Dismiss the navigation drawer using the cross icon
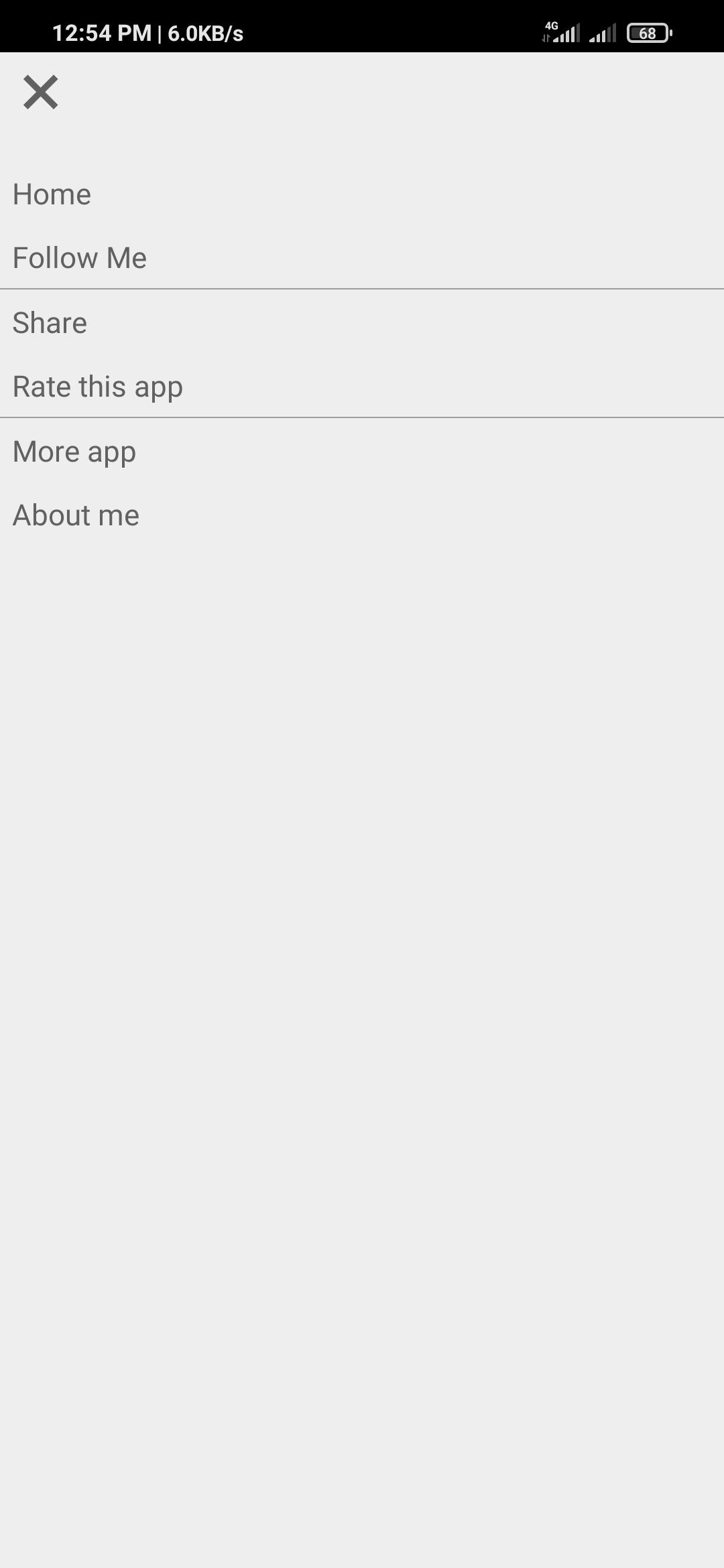724x1568 pixels. [40, 92]
